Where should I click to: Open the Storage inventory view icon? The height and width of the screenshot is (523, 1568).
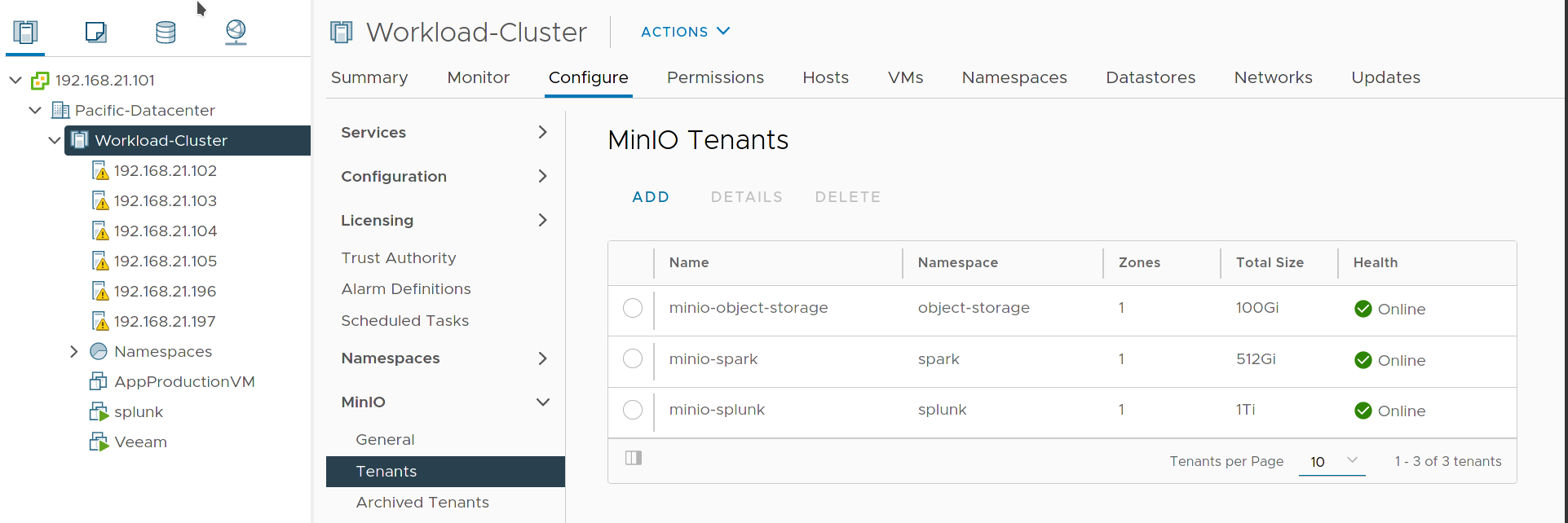point(166,32)
